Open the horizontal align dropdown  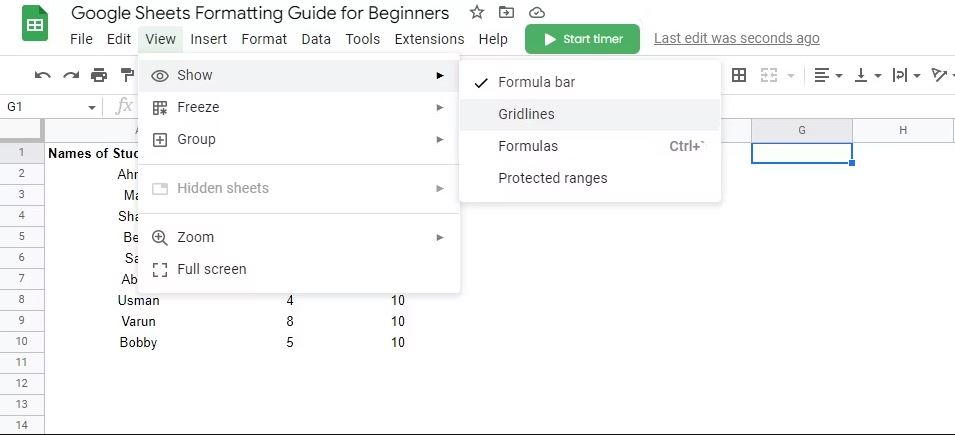coord(828,75)
